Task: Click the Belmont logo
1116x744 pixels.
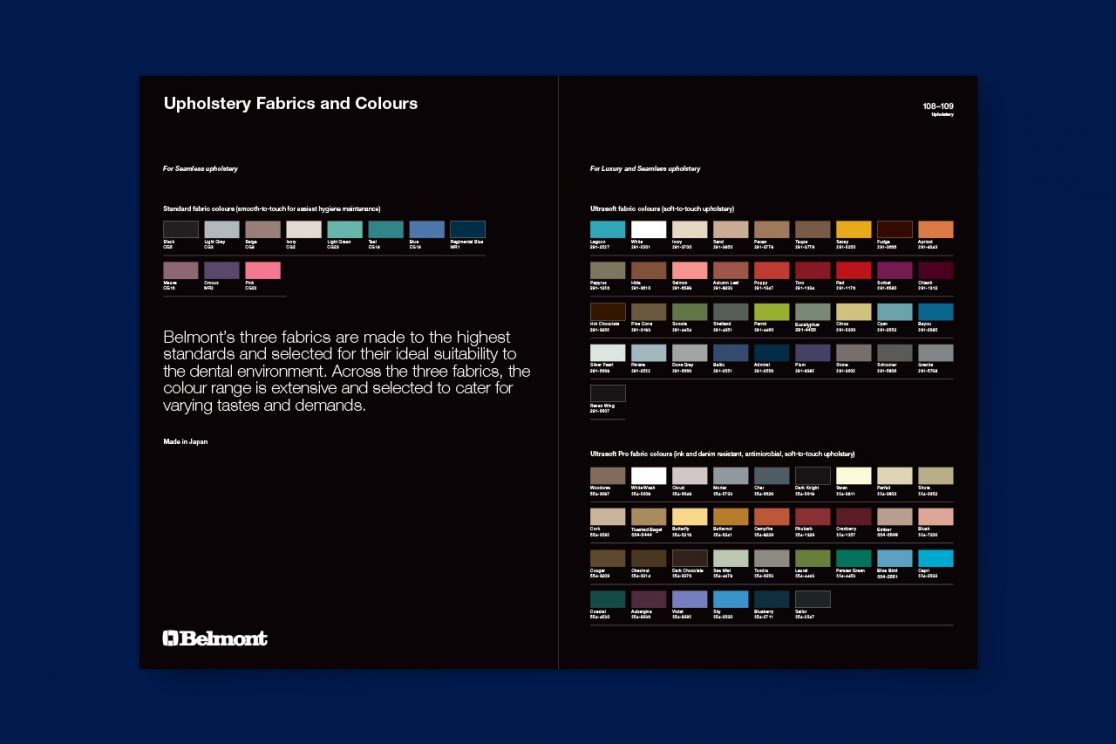Action: (x=215, y=638)
